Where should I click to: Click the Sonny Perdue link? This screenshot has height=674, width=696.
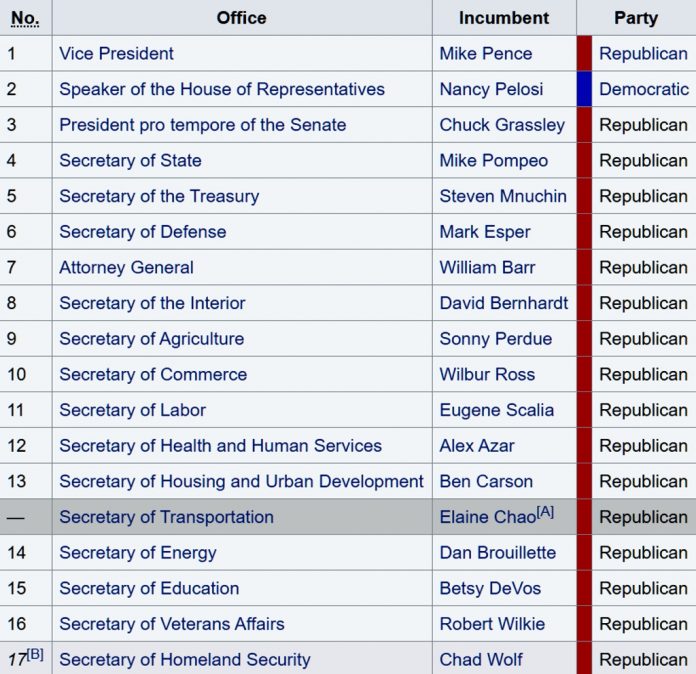click(x=495, y=339)
